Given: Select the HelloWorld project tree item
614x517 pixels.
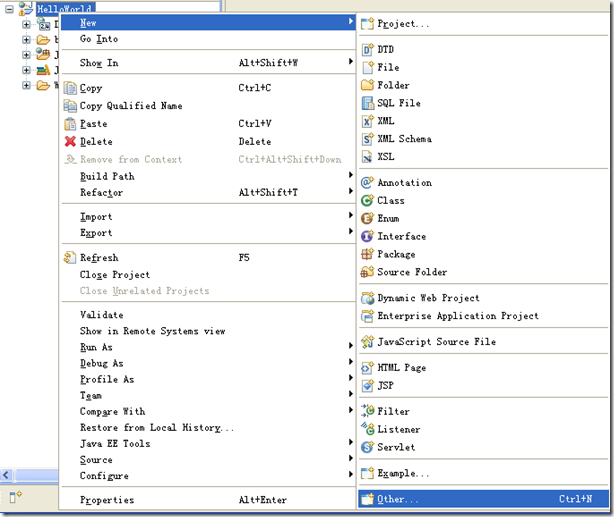Looking at the screenshot, I should pyautogui.click(x=65, y=8).
